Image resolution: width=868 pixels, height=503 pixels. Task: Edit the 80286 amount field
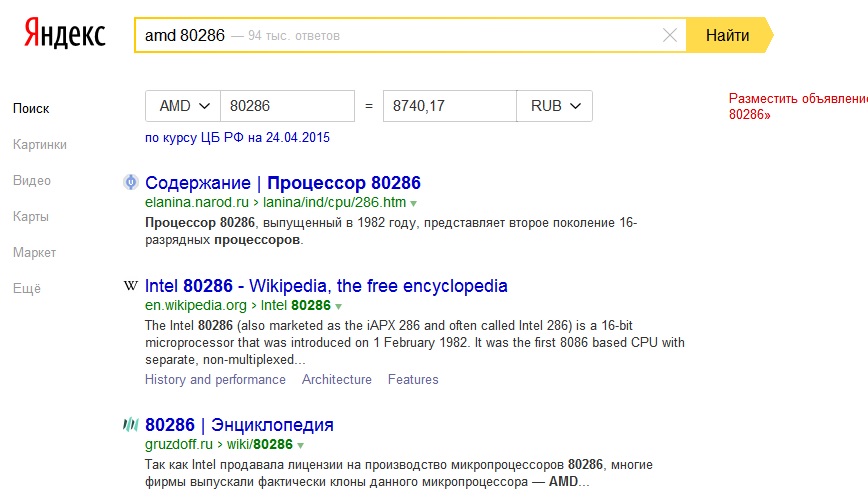pos(287,106)
